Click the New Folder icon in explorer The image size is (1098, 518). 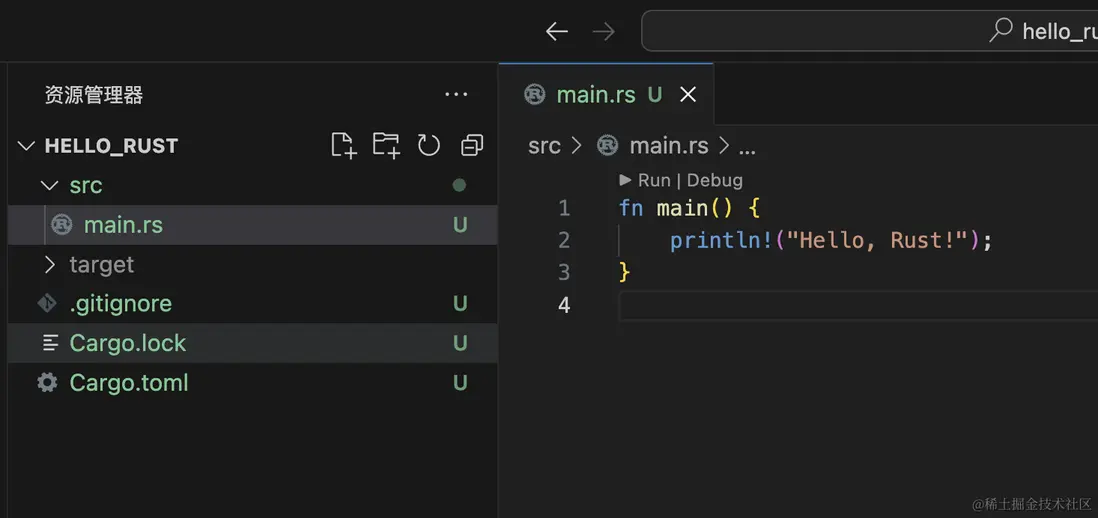386,146
